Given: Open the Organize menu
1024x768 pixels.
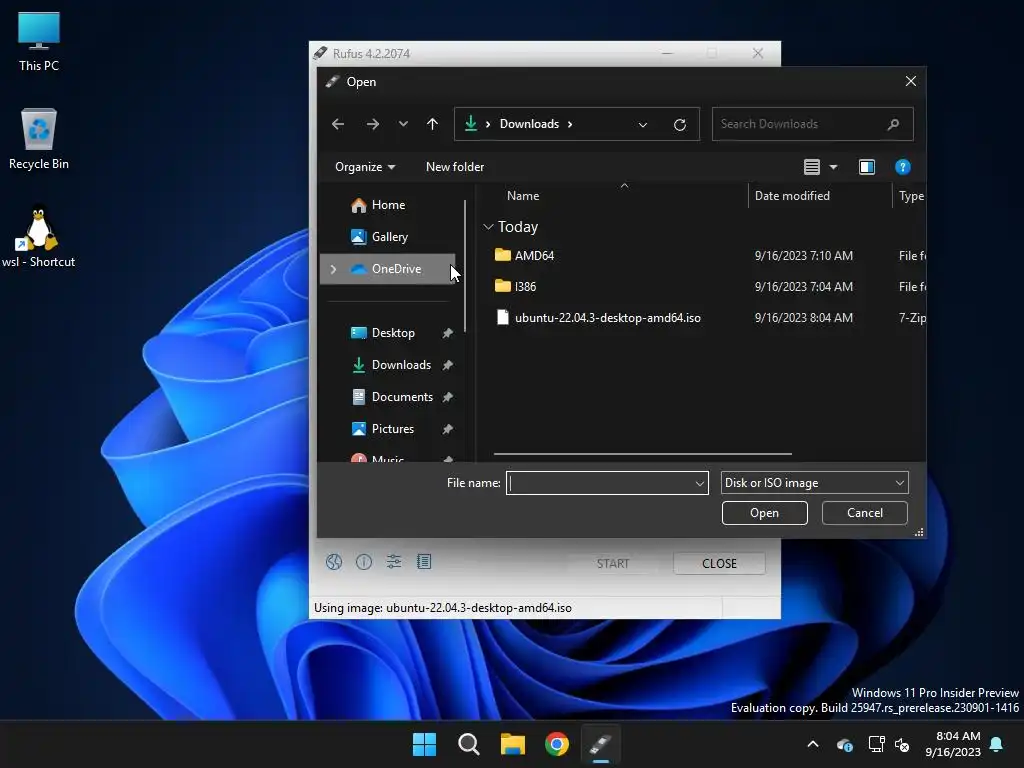Looking at the screenshot, I should tap(365, 167).
